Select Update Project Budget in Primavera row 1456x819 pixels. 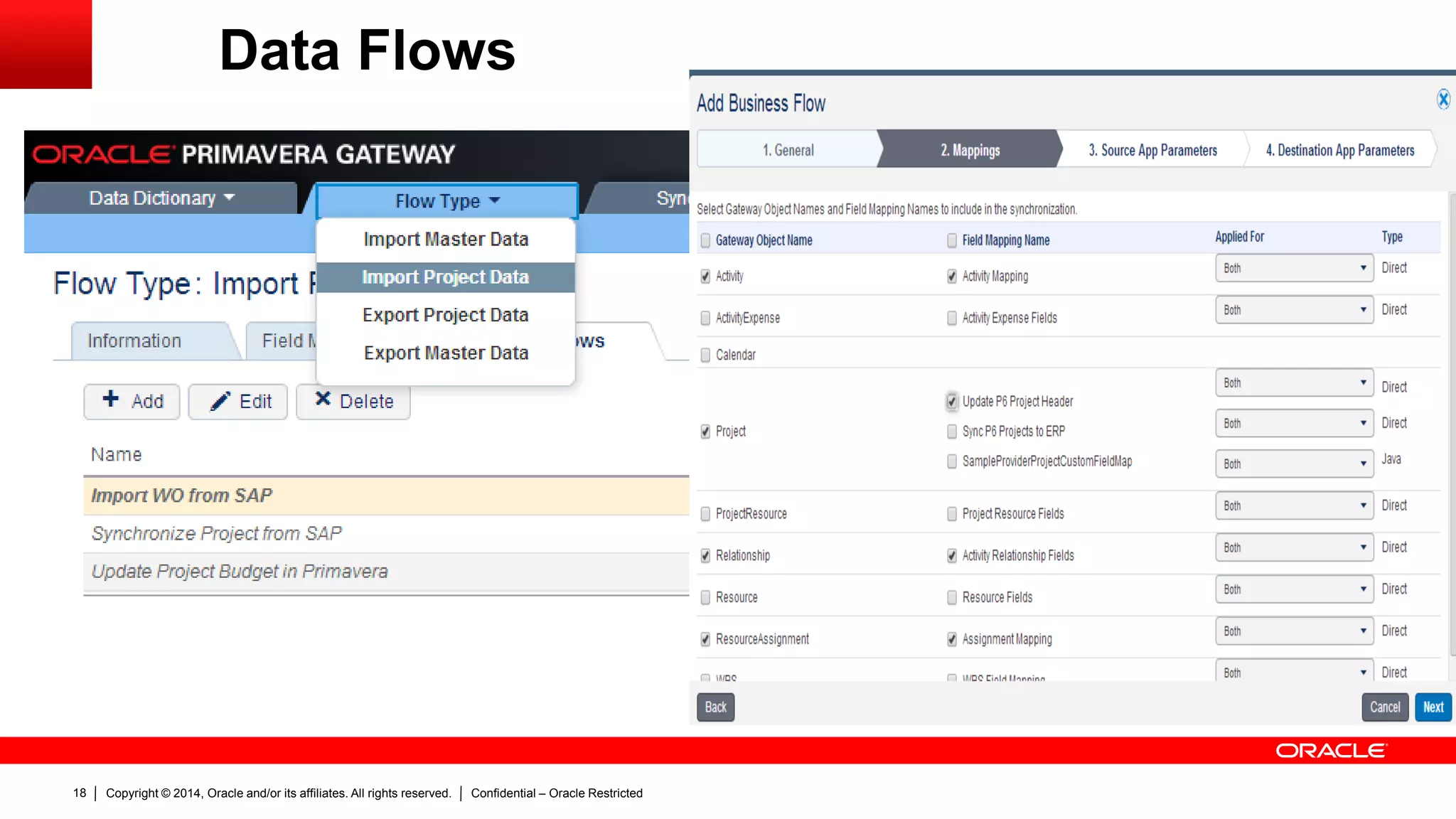click(386, 572)
